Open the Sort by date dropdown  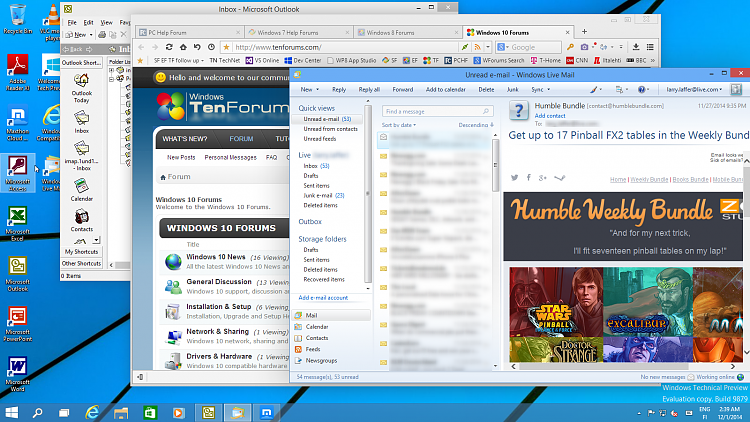pos(399,125)
